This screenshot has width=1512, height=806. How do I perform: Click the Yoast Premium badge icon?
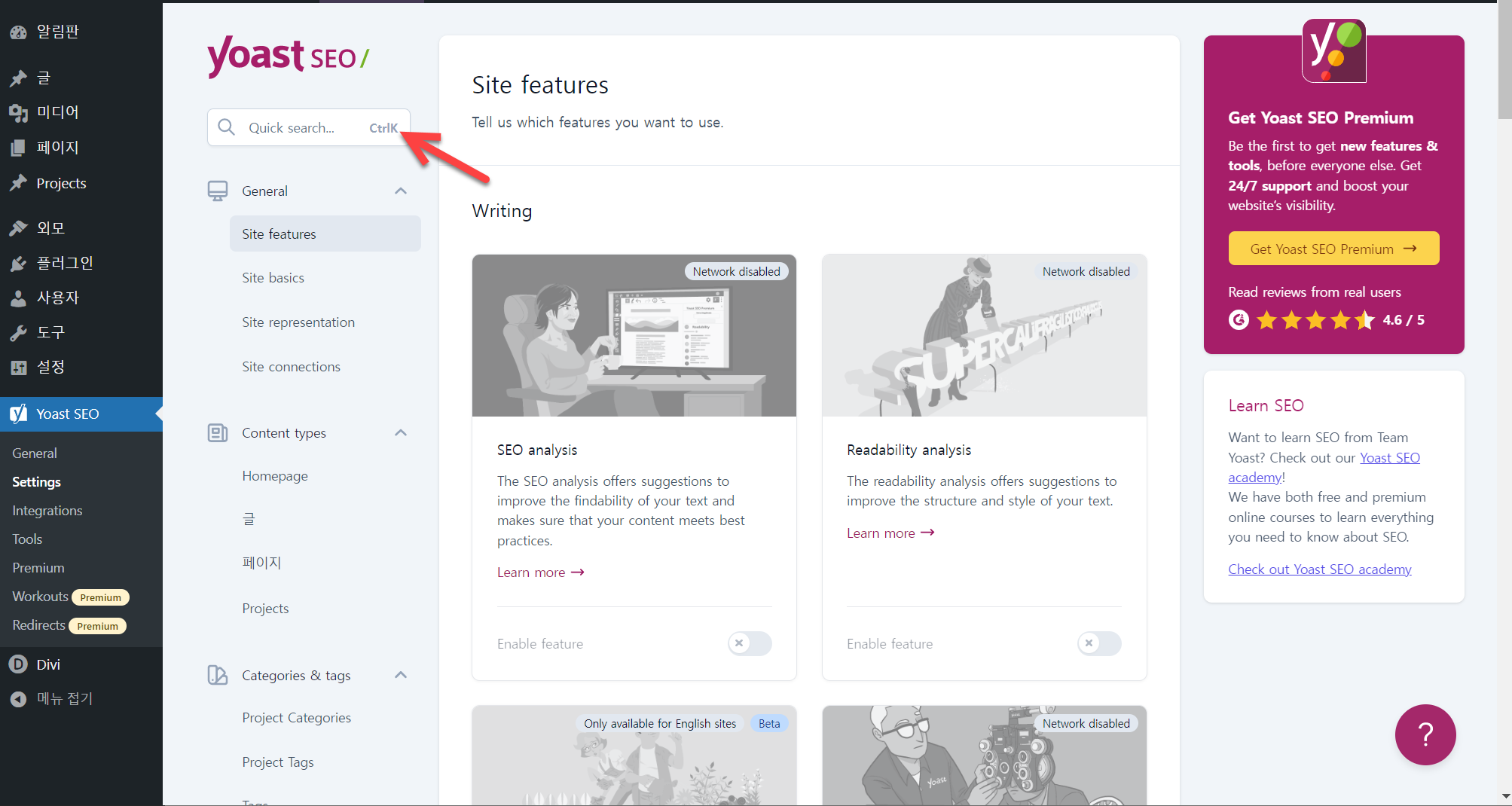tap(1334, 51)
